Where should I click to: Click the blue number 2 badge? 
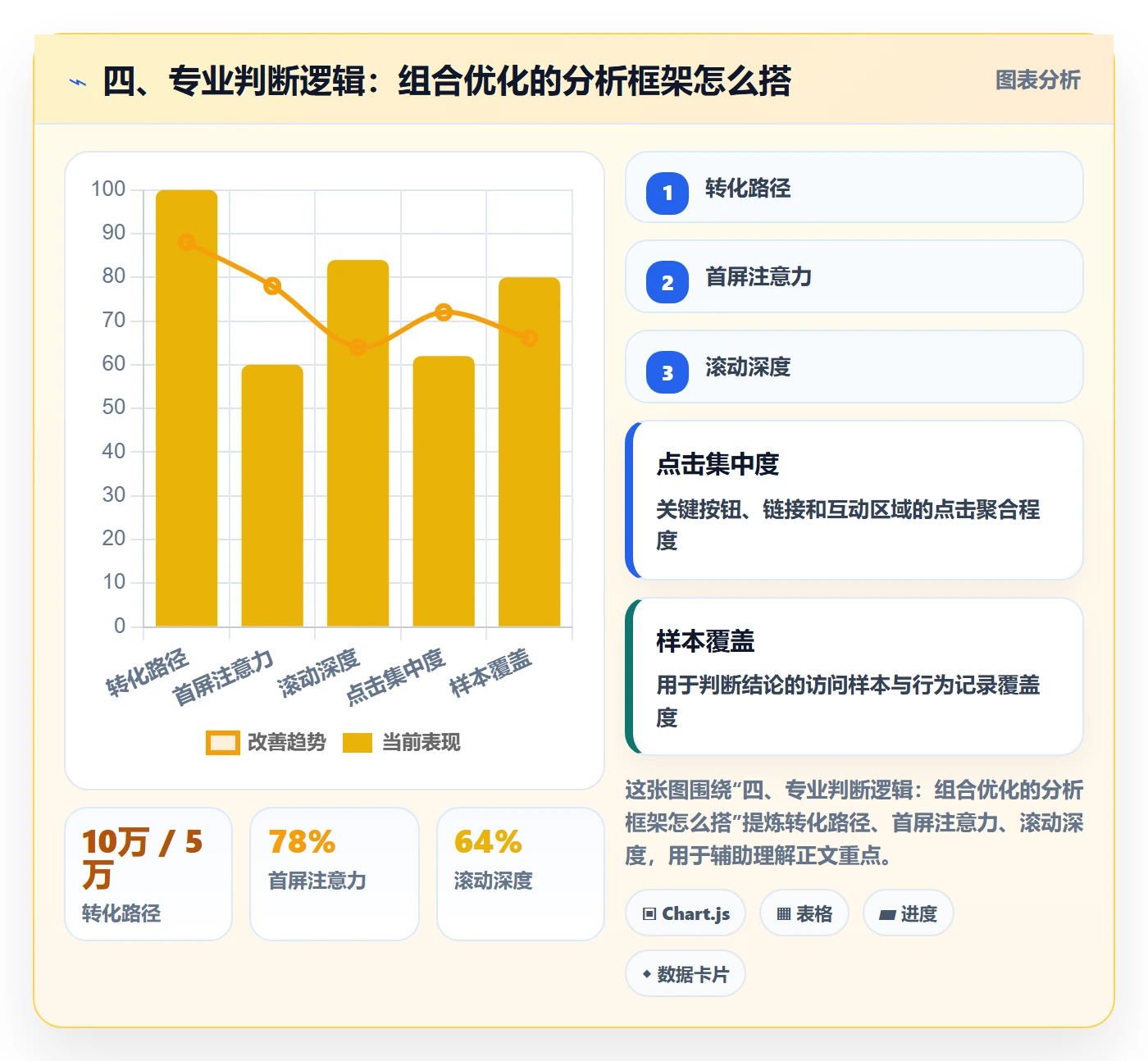pyautogui.click(x=667, y=282)
